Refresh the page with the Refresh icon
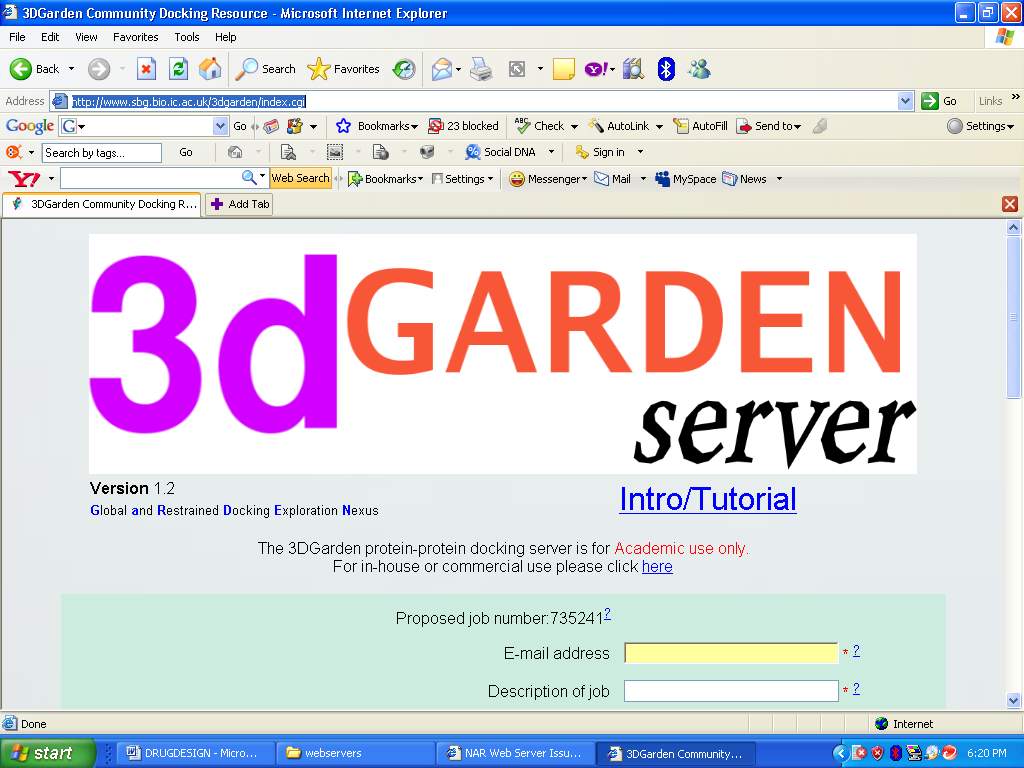Viewport: 1024px width, 768px height. tap(178, 69)
